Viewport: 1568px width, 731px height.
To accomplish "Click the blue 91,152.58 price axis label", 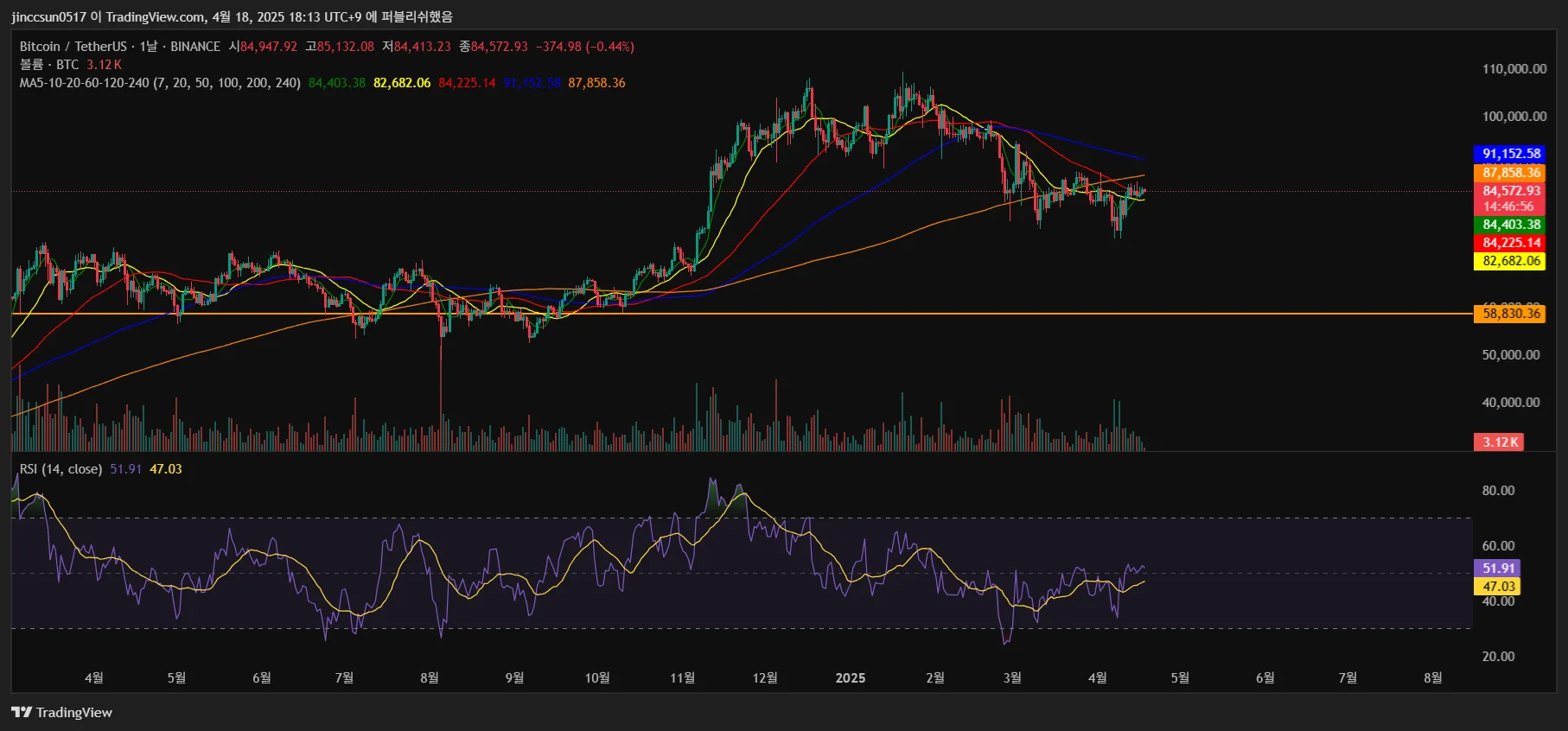I will [x=1510, y=154].
